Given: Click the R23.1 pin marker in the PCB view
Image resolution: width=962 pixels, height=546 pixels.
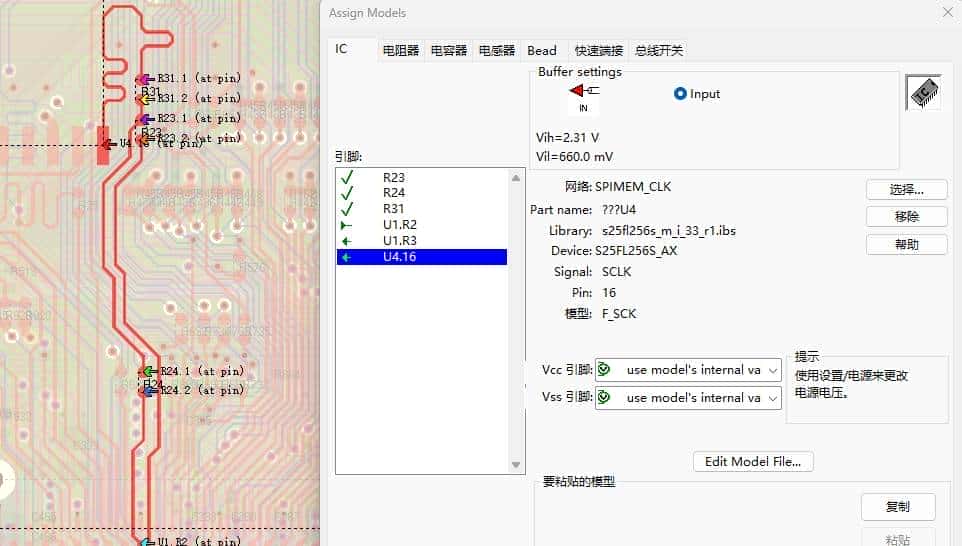Looking at the screenshot, I should [x=145, y=118].
